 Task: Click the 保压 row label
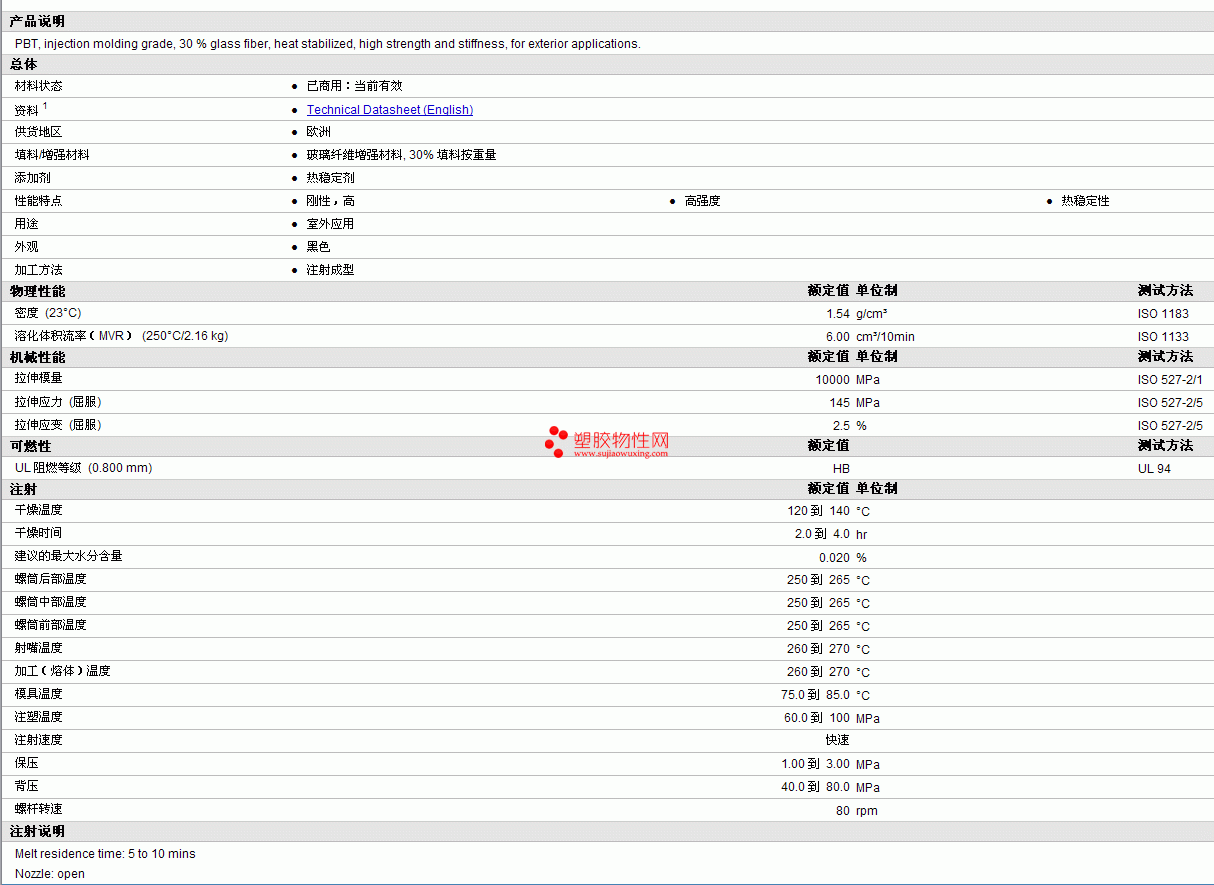26,764
